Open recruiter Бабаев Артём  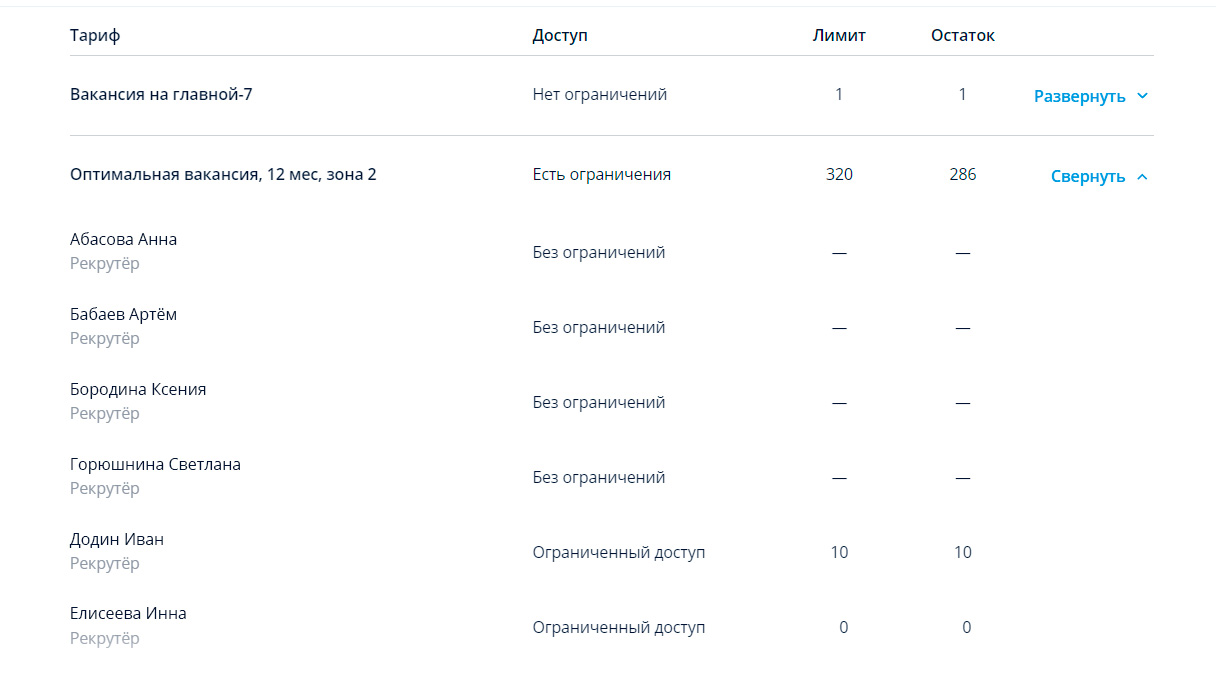click(x=123, y=314)
